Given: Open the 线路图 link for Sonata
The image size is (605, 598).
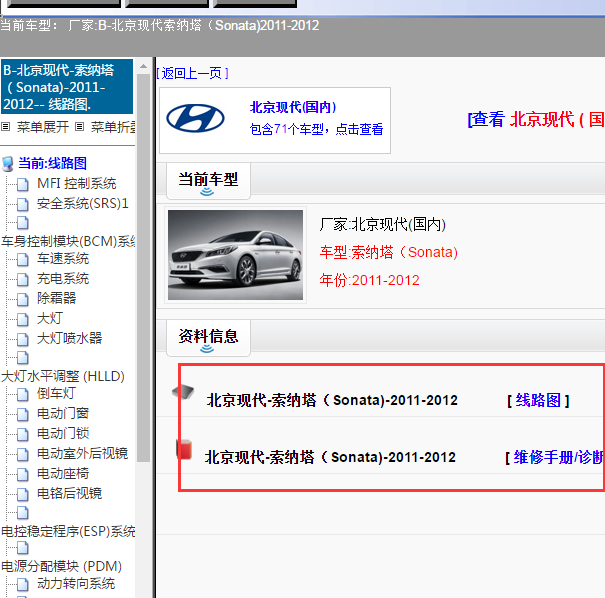Looking at the screenshot, I should tap(538, 400).
